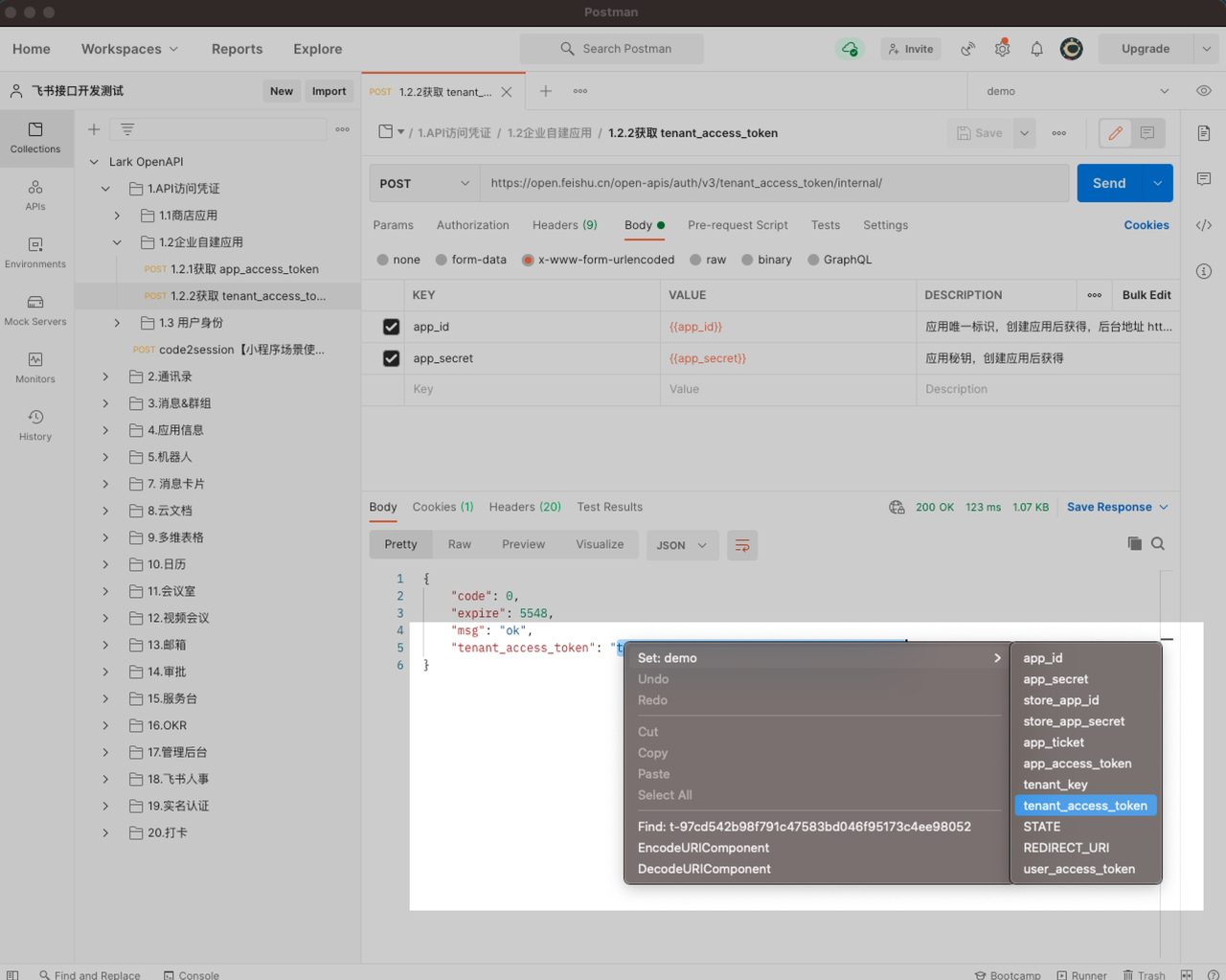Image resolution: width=1226 pixels, height=980 pixels.
Task: Open the POST method dropdown
Action: click(424, 183)
